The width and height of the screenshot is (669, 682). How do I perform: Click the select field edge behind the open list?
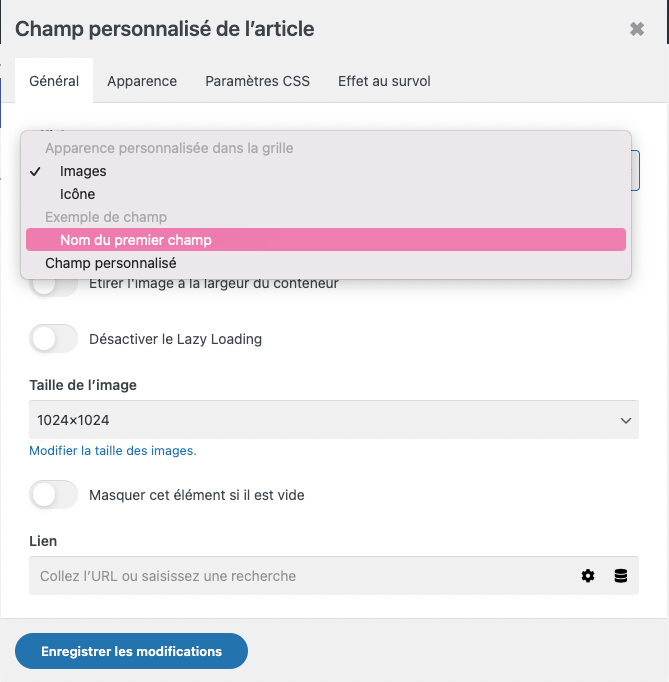(635, 170)
